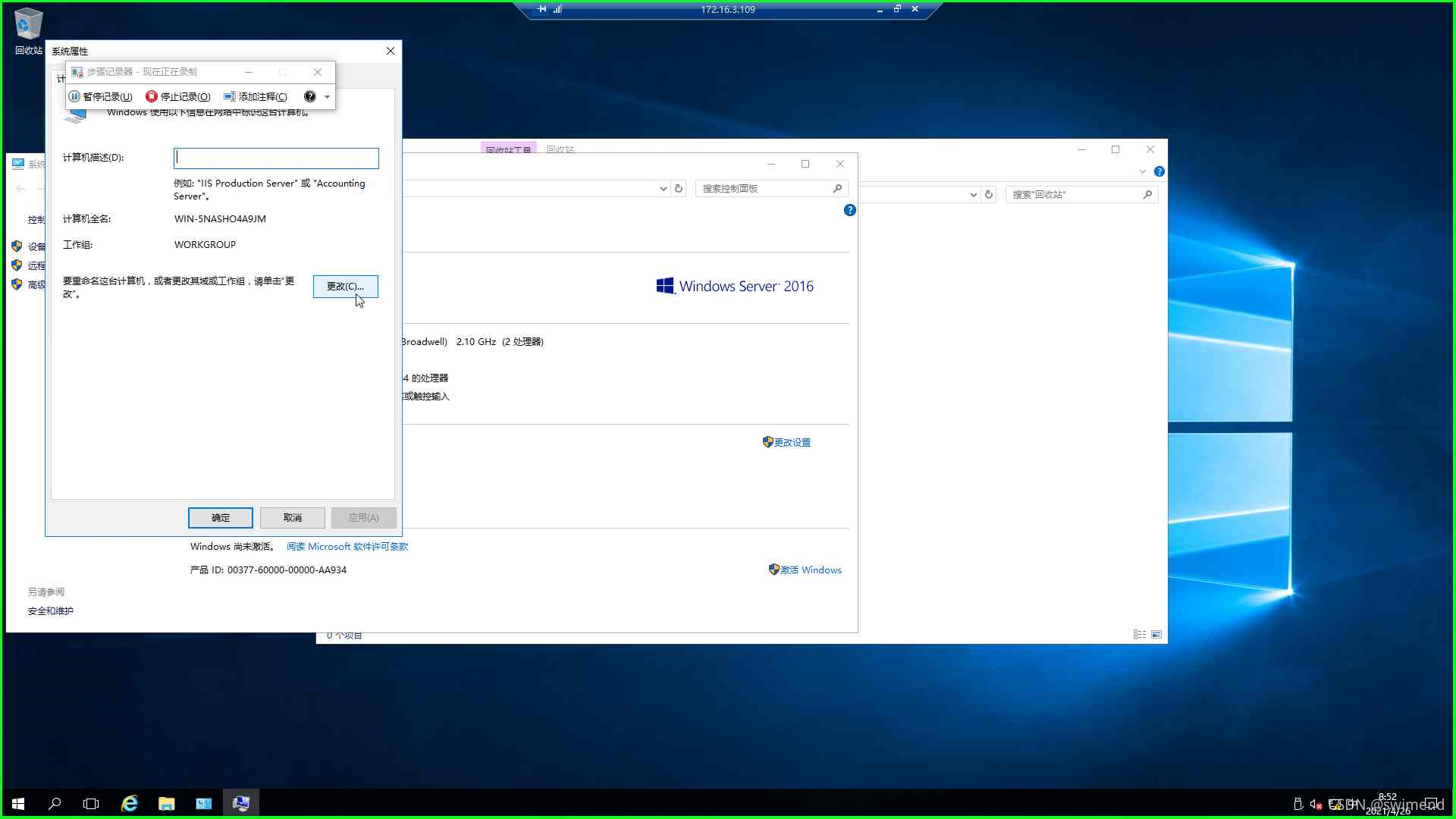Minimize the Recycle Bin window

click(1081, 149)
